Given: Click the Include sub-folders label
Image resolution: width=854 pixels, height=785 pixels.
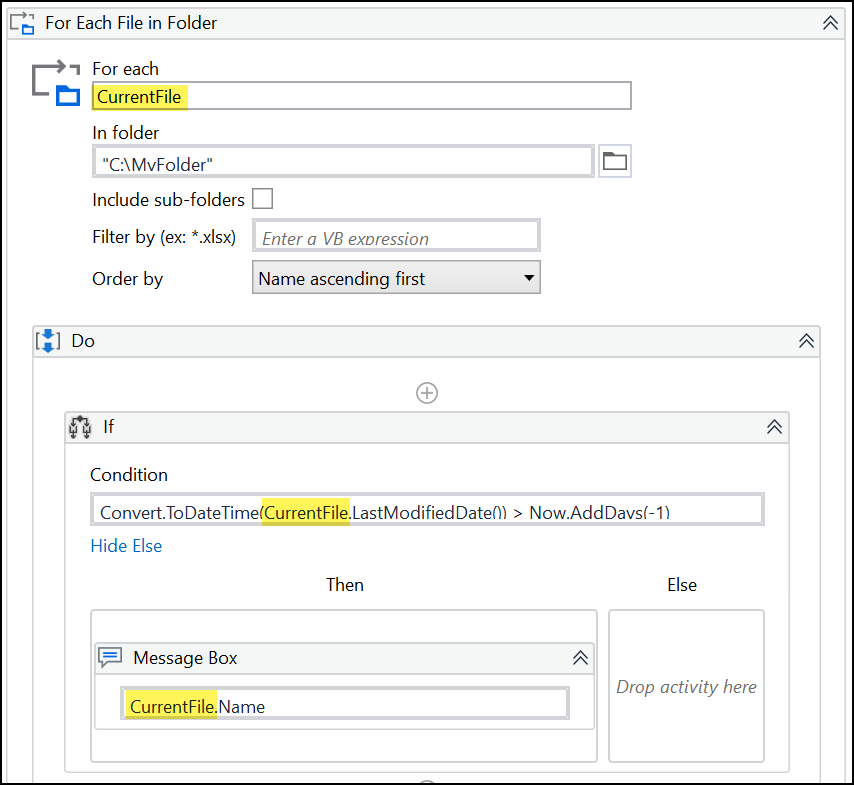Looking at the screenshot, I should click(x=168, y=199).
